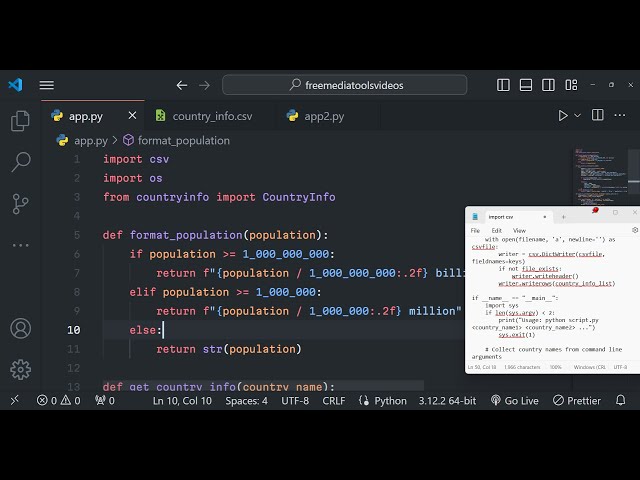The height and width of the screenshot is (480, 640).
Task: Run the Python file with play button
Action: 563,116
